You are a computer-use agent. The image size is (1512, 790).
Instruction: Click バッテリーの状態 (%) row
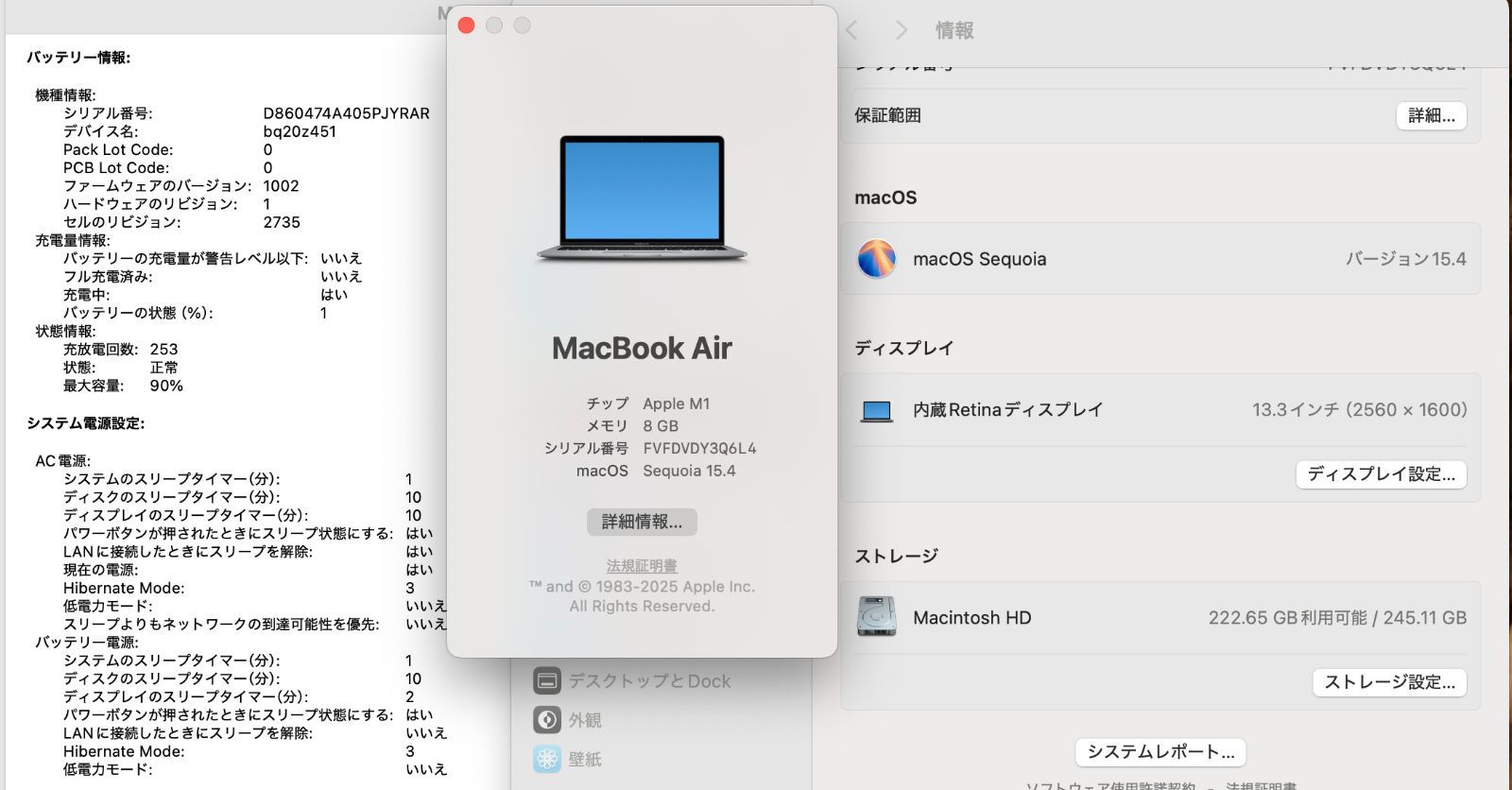(196, 313)
